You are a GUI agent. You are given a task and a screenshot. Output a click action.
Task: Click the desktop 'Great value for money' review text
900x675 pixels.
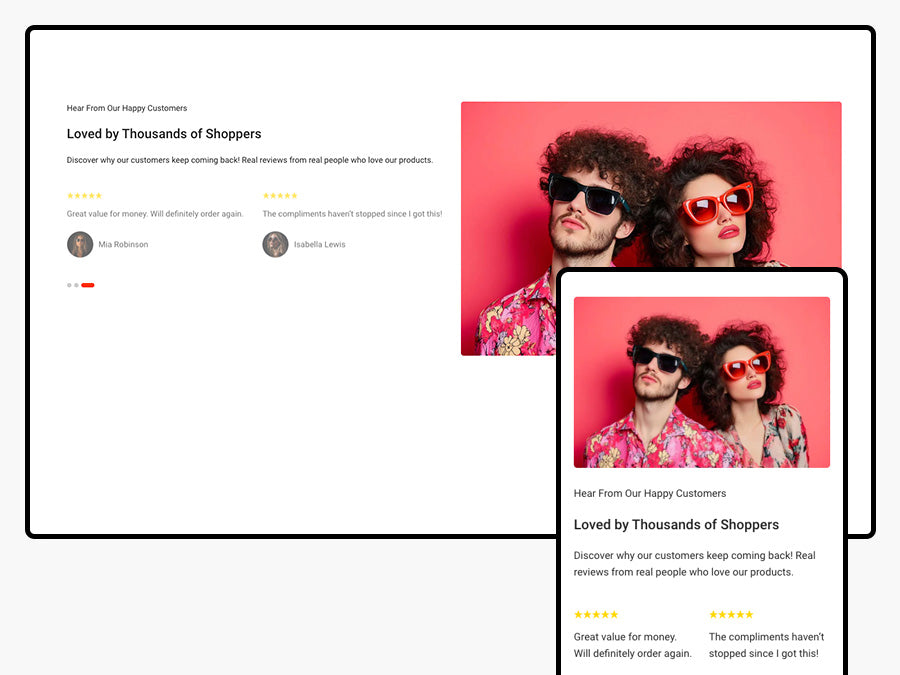[x=155, y=214]
